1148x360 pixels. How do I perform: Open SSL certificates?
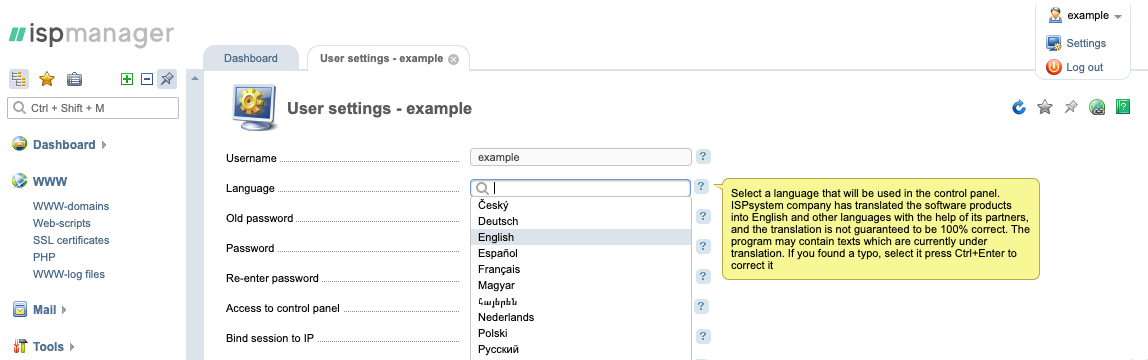[71, 240]
